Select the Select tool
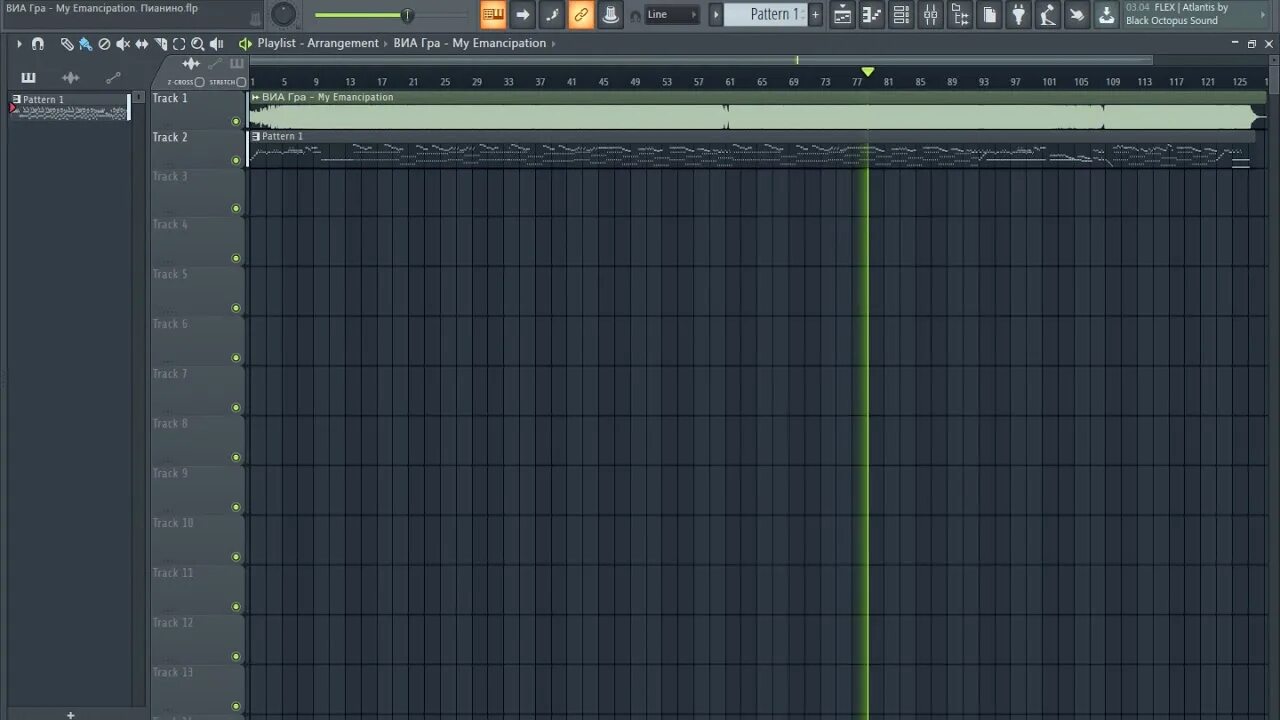The image size is (1280, 720). [x=179, y=44]
